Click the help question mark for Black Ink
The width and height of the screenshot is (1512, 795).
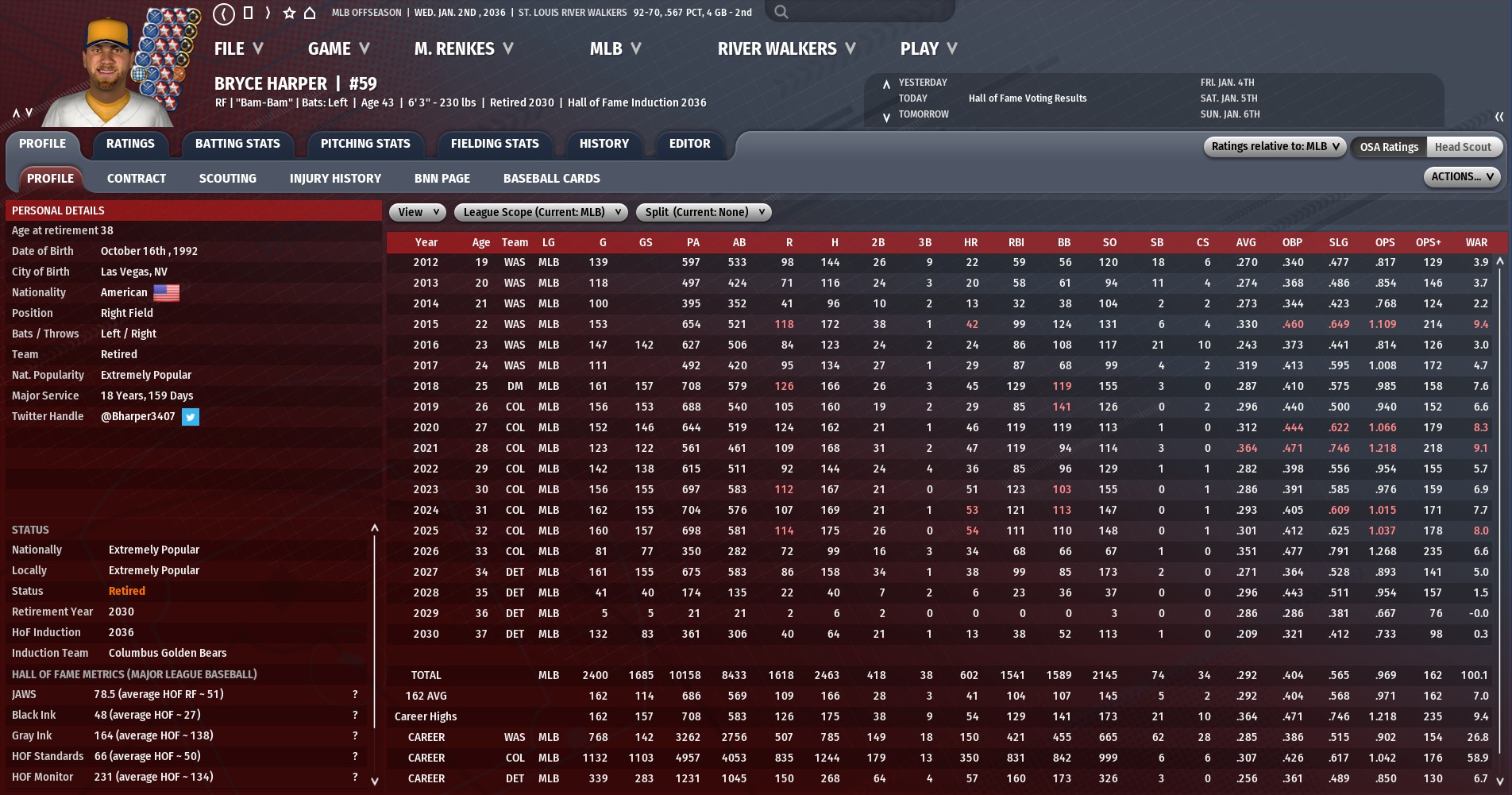(355, 716)
